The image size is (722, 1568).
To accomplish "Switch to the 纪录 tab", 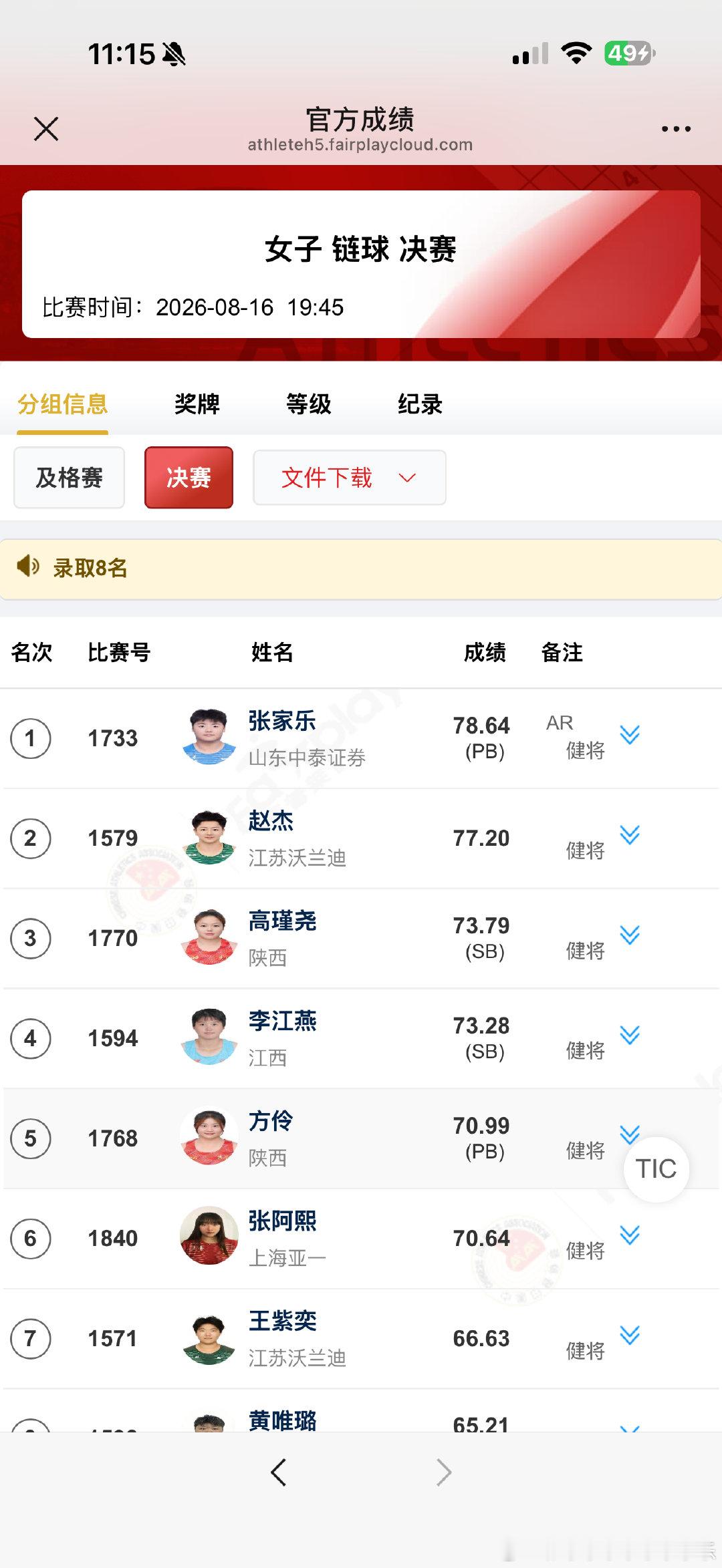I will coord(420,404).
